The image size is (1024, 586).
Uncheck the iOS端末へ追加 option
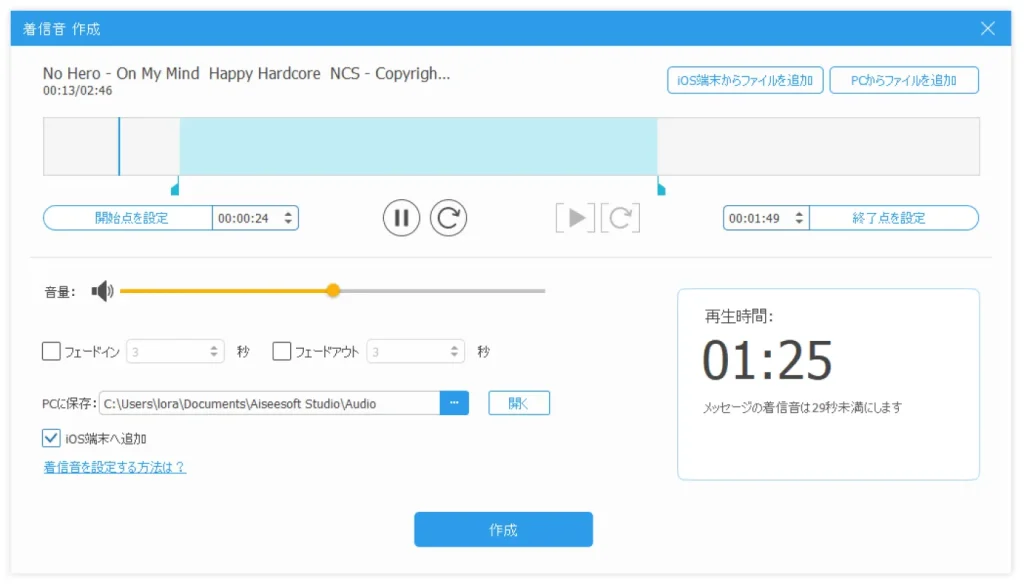pos(51,438)
